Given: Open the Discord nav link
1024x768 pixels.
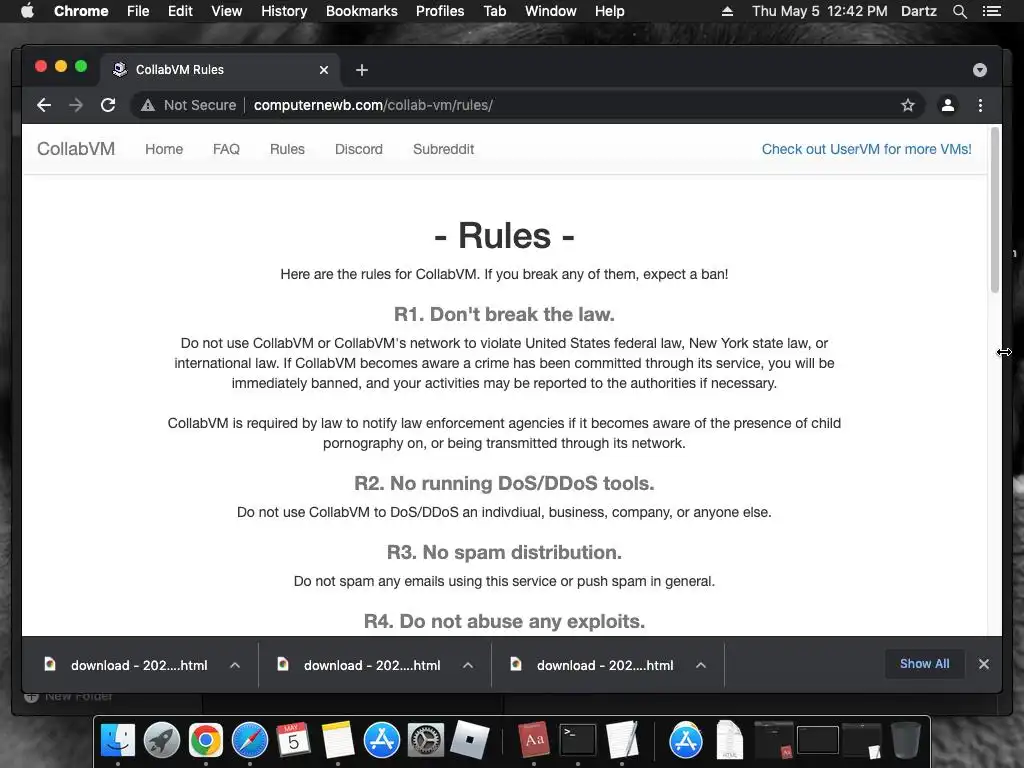Looking at the screenshot, I should click(359, 149).
